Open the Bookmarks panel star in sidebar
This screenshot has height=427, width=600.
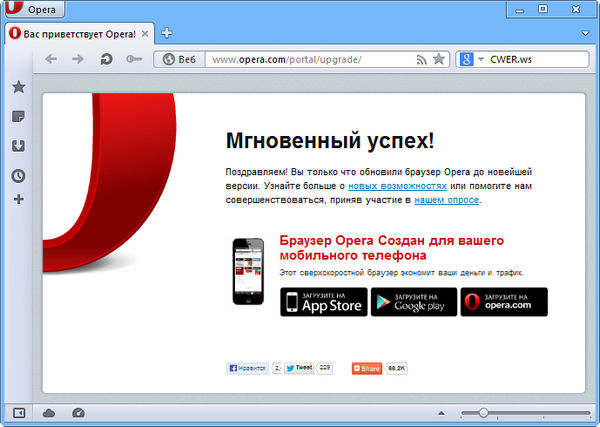[18, 88]
